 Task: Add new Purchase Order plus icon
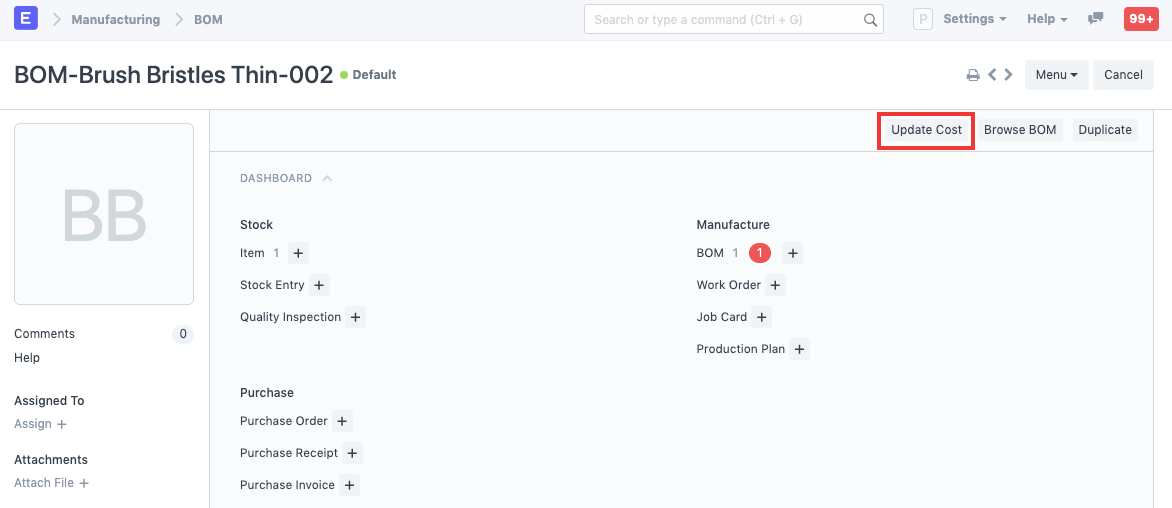tap(342, 421)
